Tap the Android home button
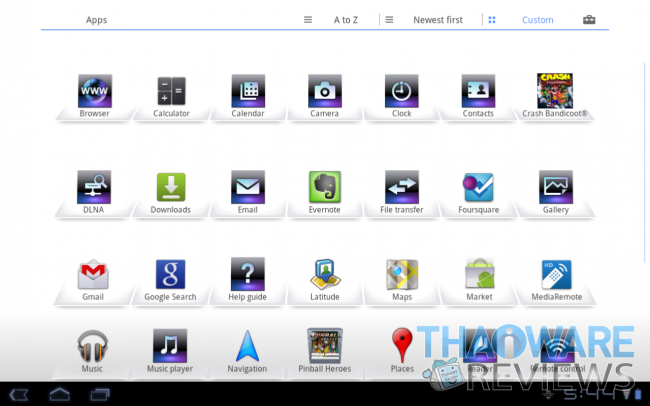 click(60, 394)
